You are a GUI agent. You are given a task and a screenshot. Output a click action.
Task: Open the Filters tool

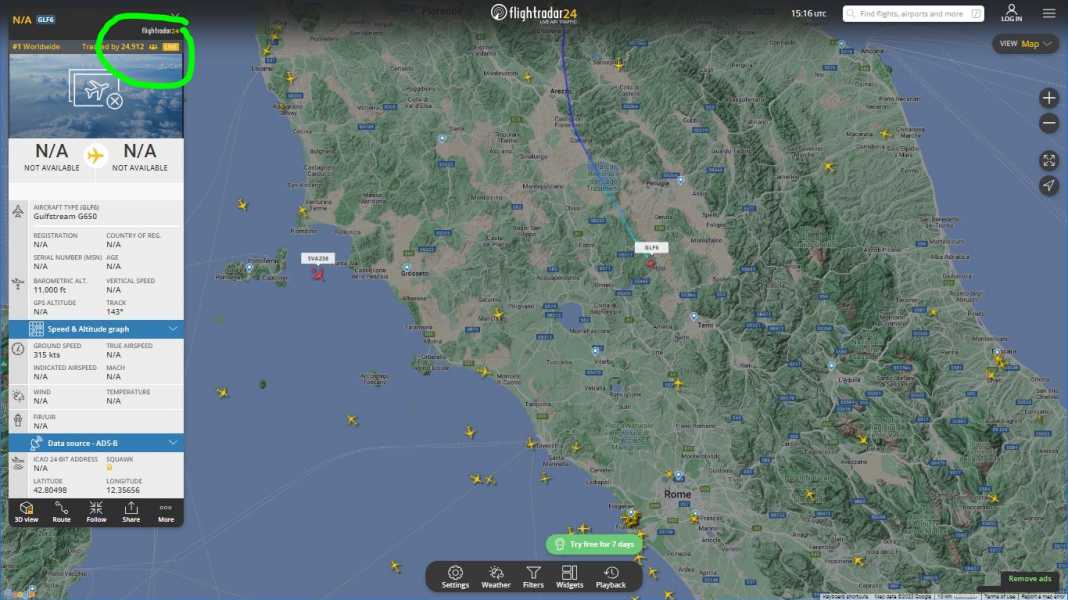(x=533, y=577)
